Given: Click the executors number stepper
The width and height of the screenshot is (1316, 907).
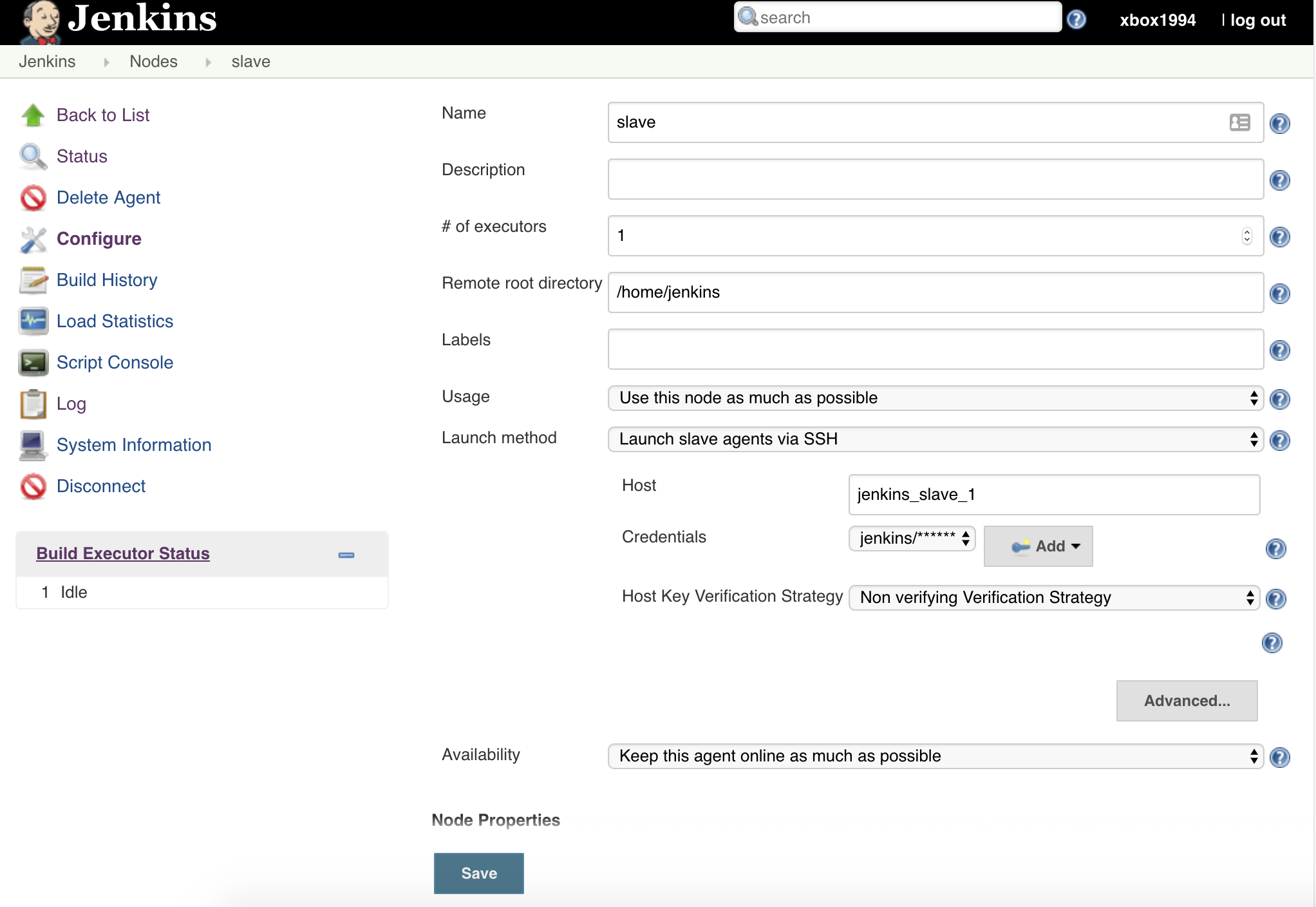Looking at the screenshot, I should coord(1247,236).
